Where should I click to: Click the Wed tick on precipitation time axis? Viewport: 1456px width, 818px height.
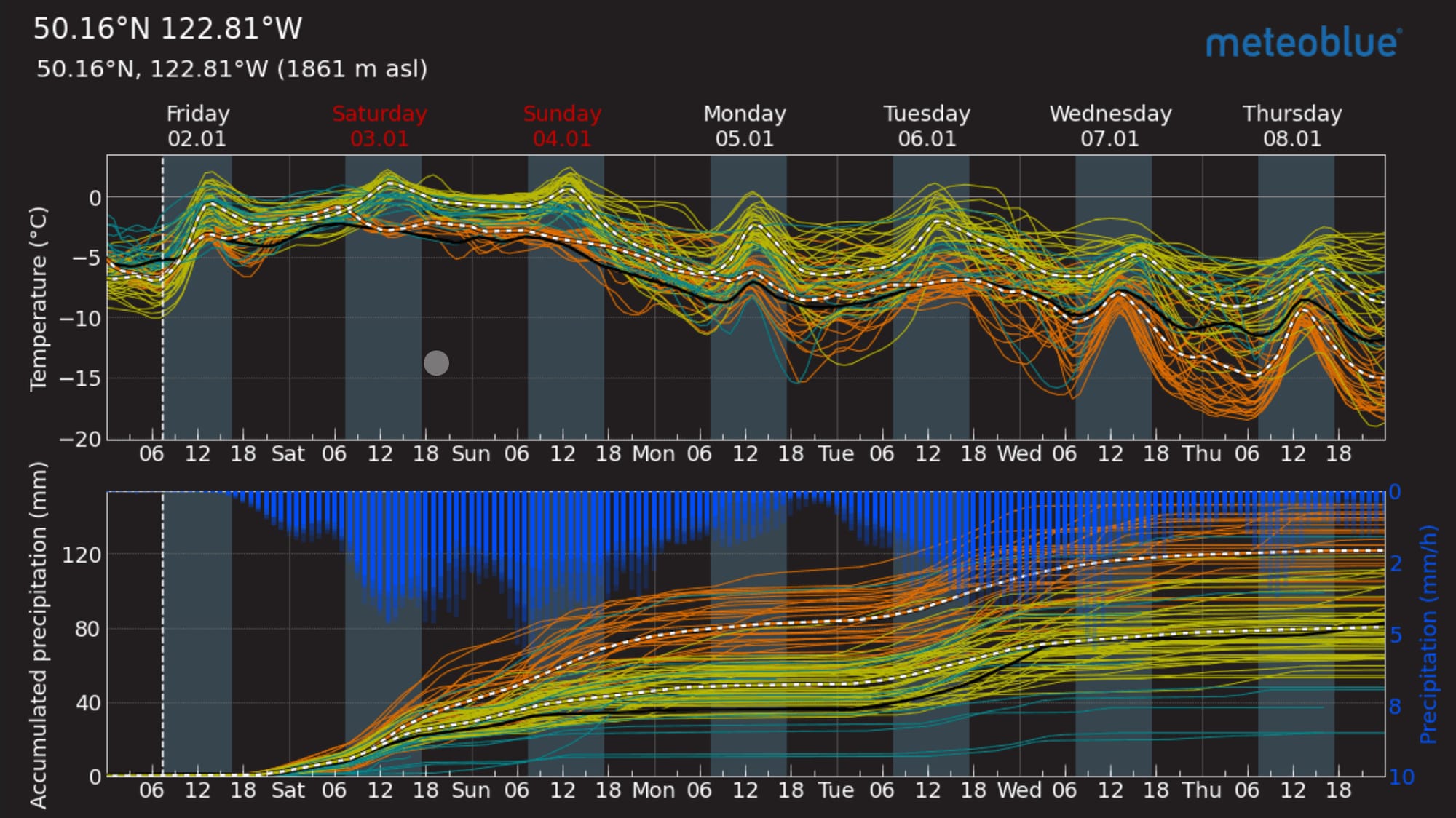[1018, 790]
